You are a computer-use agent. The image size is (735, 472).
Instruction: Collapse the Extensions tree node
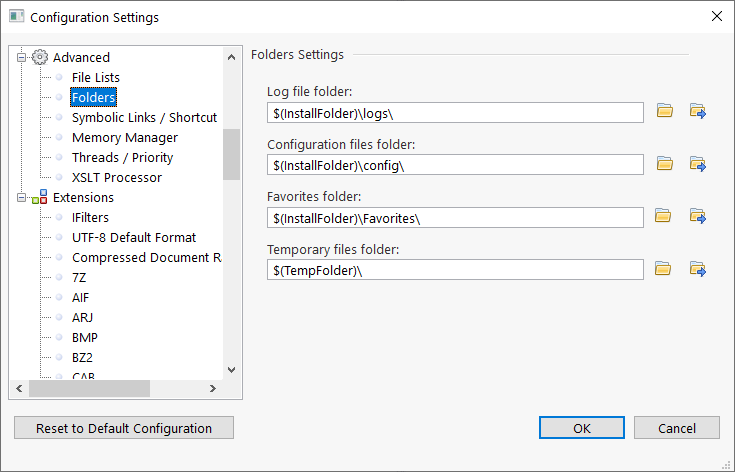(21, 198)
